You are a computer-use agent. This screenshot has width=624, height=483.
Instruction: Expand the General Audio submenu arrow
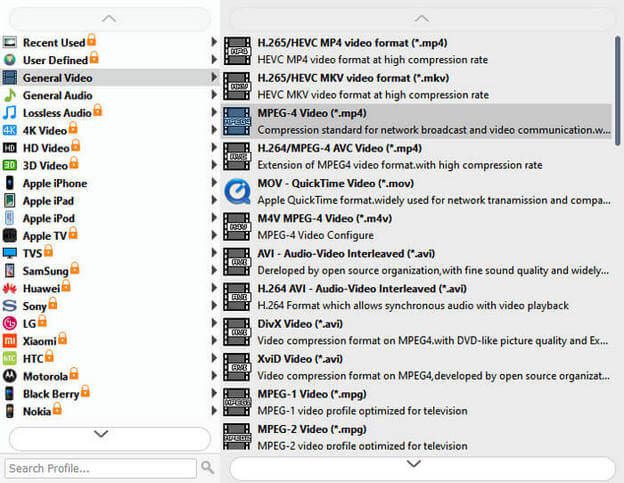[214, 95]
